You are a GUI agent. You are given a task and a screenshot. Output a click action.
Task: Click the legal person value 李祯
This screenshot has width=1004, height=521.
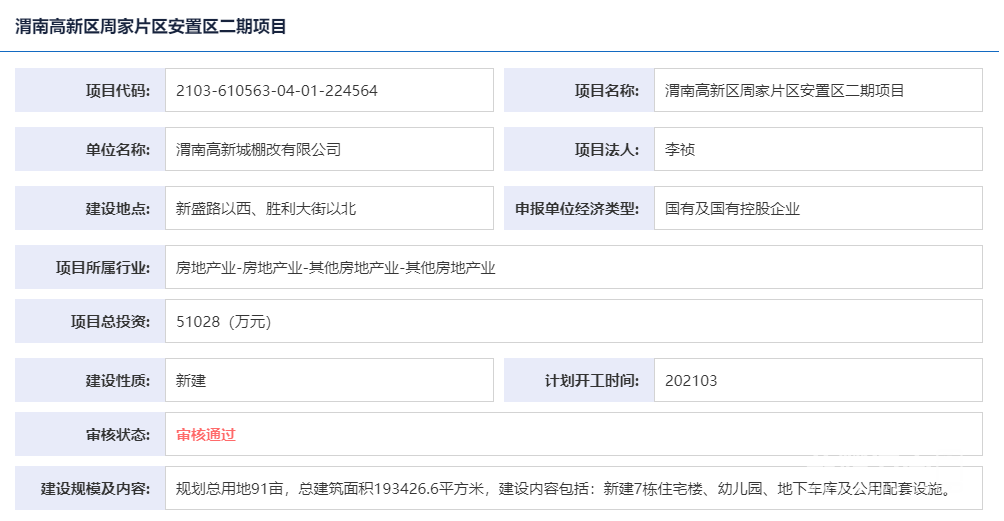(680, 150)
